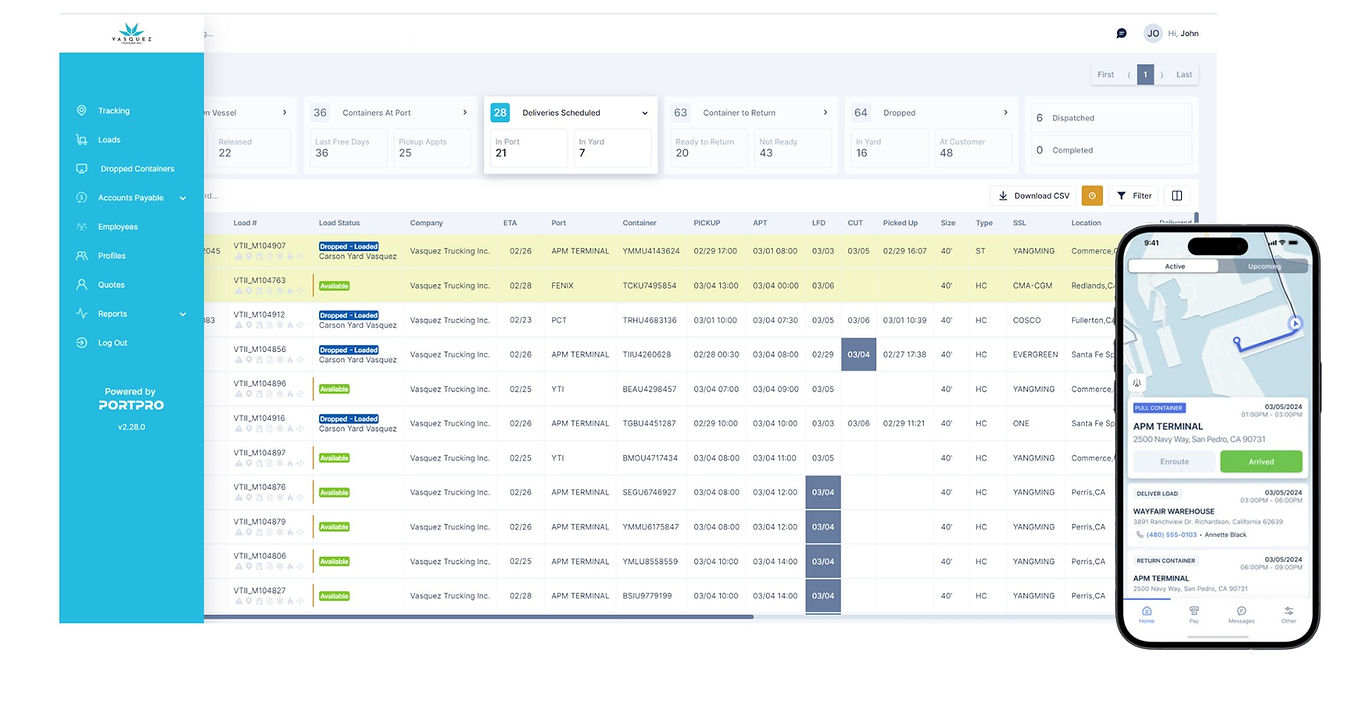
Task: Sort by the Container column header
Action: pyautogui.click(x=640, y=223)
